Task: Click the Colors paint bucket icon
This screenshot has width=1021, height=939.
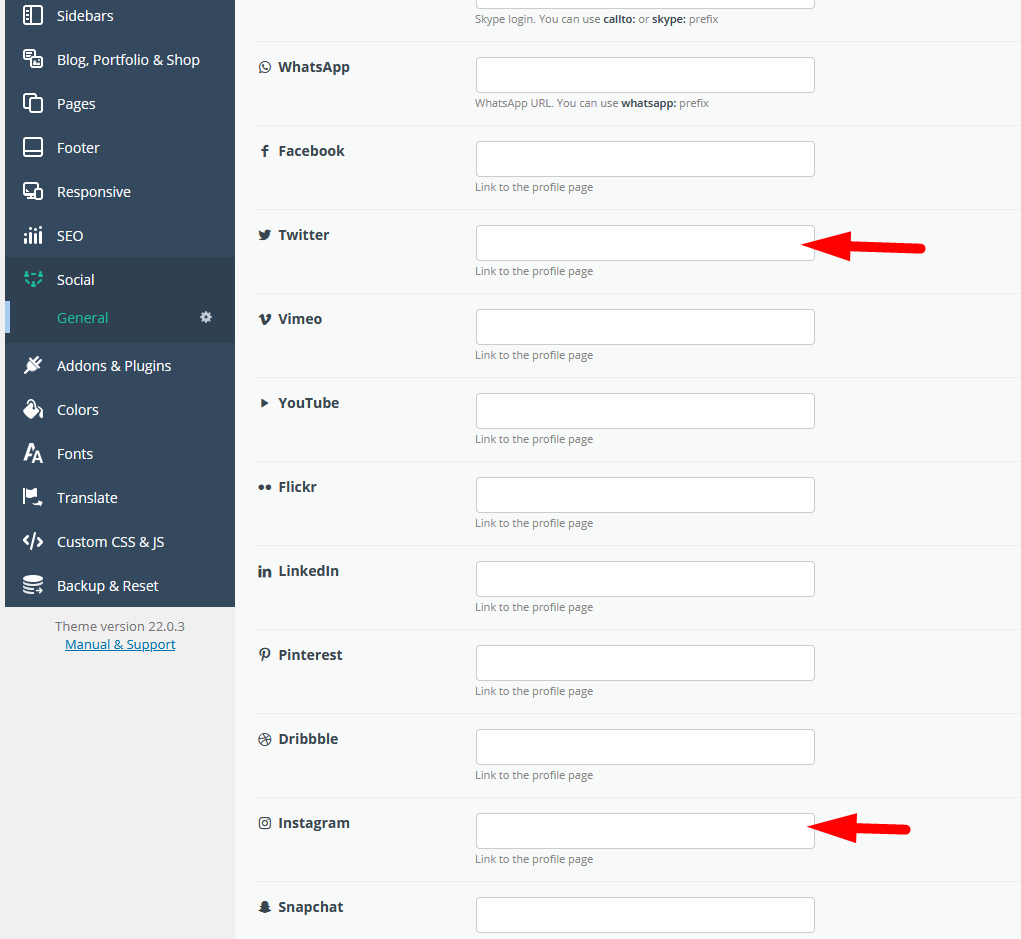Action: coord(33,409)
